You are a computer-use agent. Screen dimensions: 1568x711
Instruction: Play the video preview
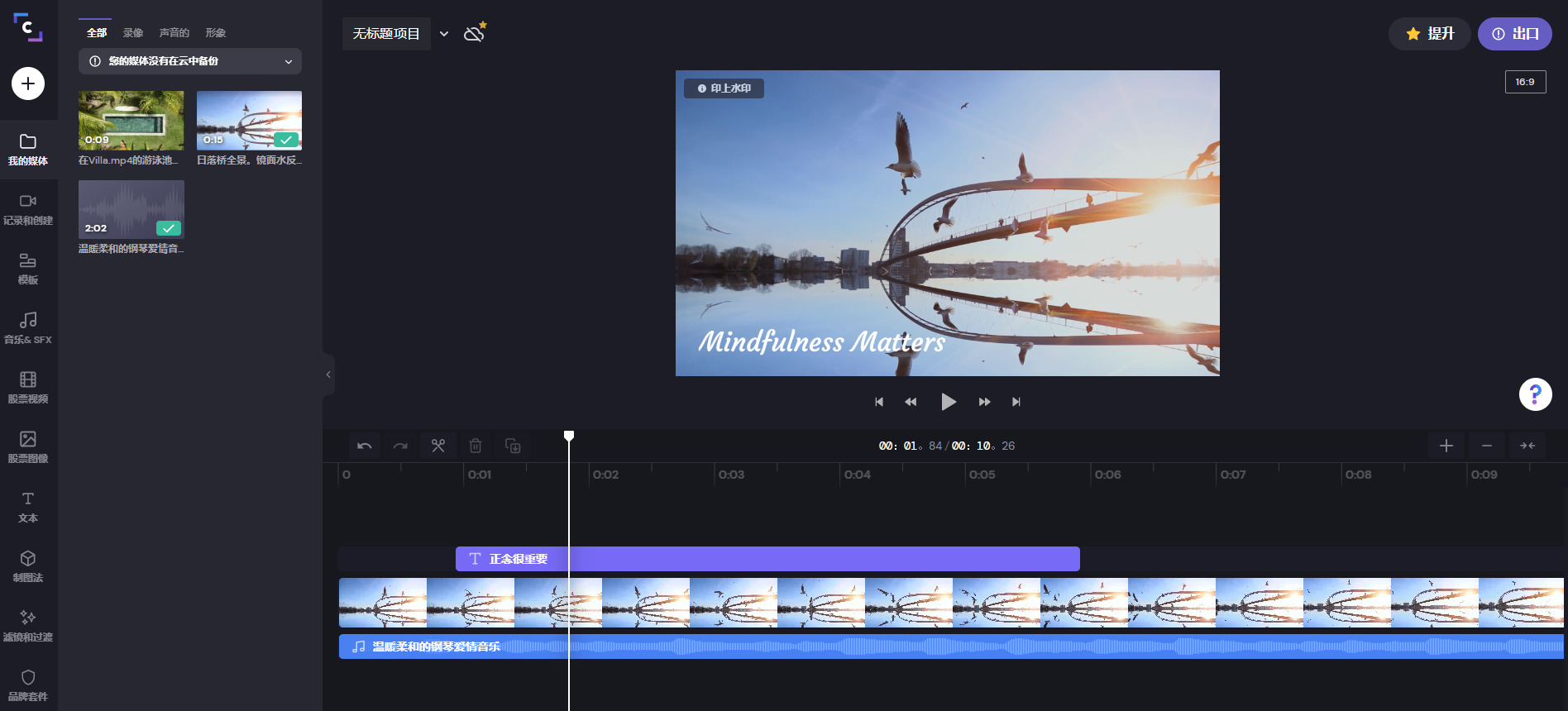tap(948, 402)
